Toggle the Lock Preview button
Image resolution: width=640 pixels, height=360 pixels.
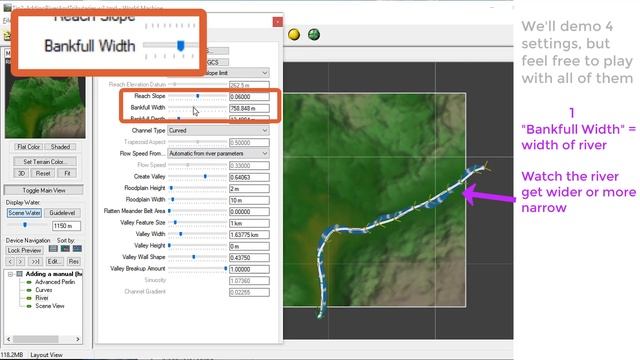24,250
